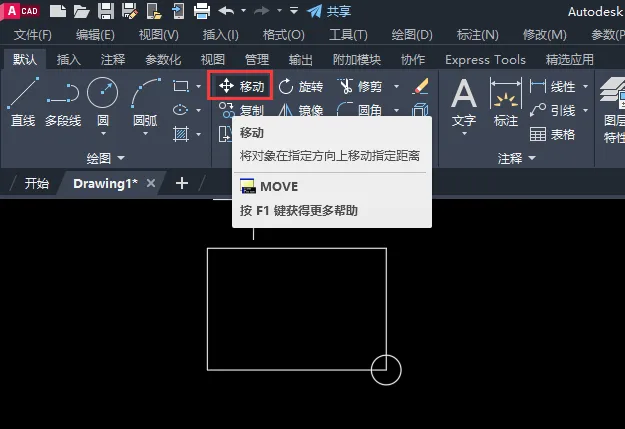Insert a 表格 table
625x429 pixels.
point(553,134)
